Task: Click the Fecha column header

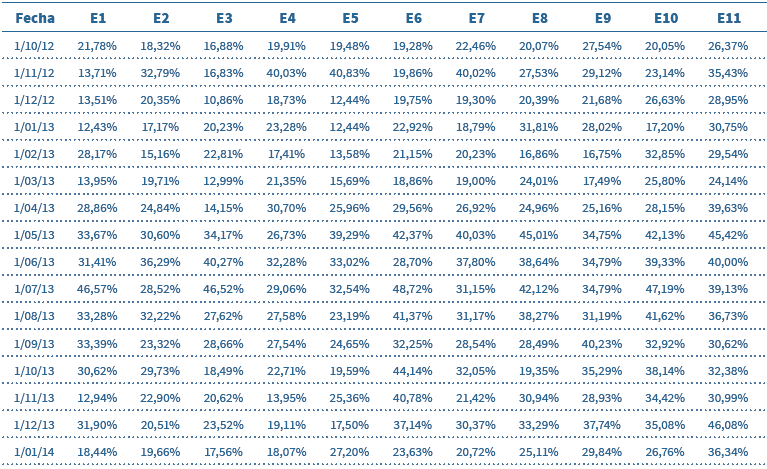Action: (x=35, y=19)
